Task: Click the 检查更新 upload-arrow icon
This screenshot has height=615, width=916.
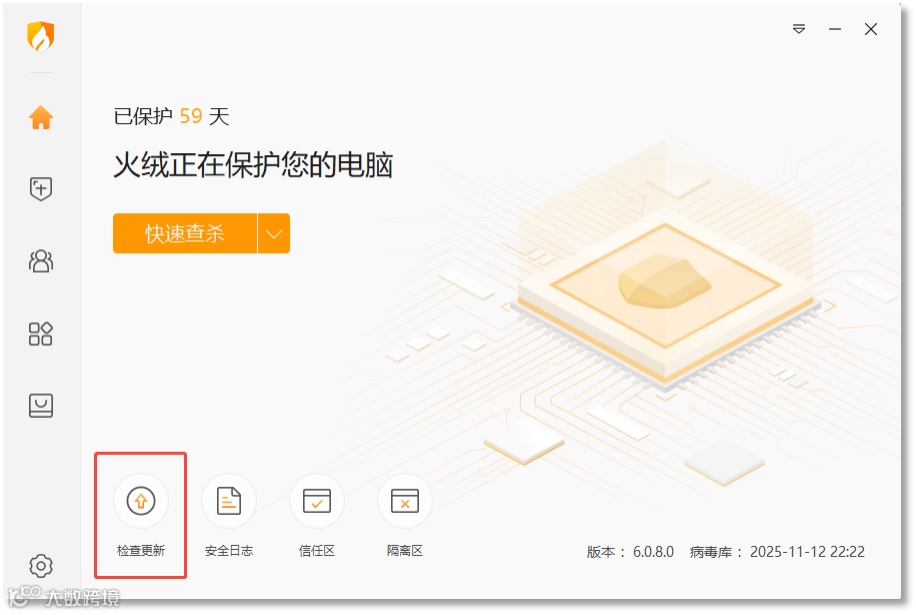Action: (141, 501)
